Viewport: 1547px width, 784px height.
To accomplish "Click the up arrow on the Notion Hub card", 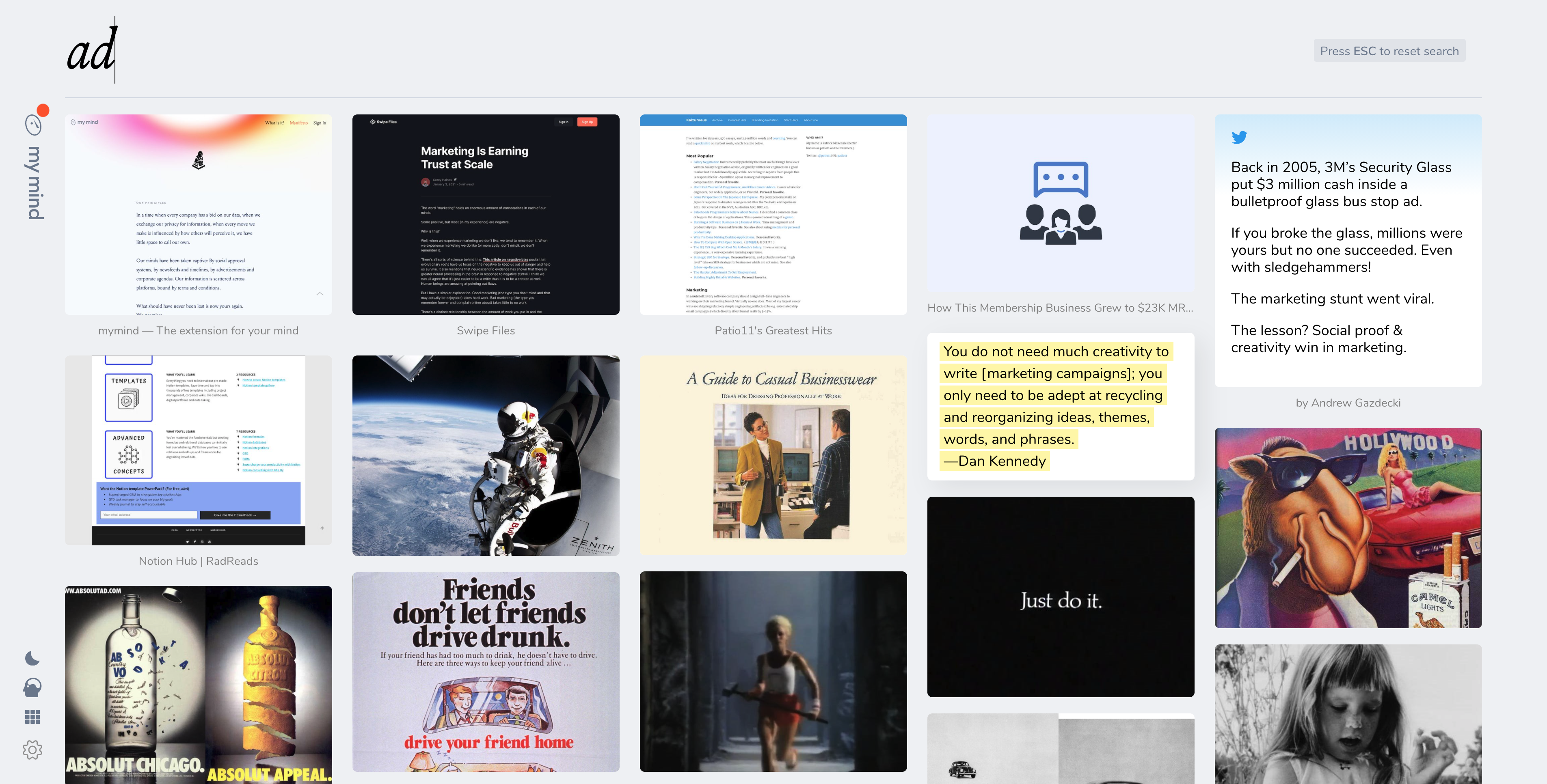I will tap(322, 528).
